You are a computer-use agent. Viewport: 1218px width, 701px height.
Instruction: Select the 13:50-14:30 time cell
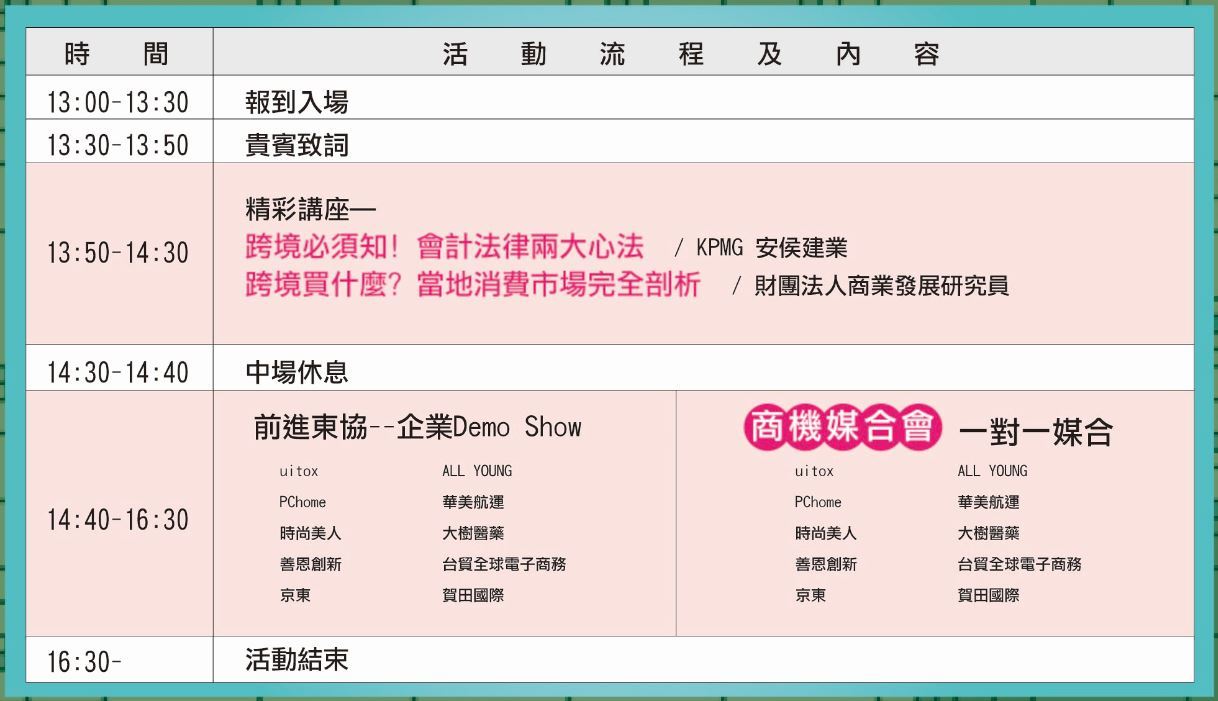pyautogui.click(x=118, y=253)
